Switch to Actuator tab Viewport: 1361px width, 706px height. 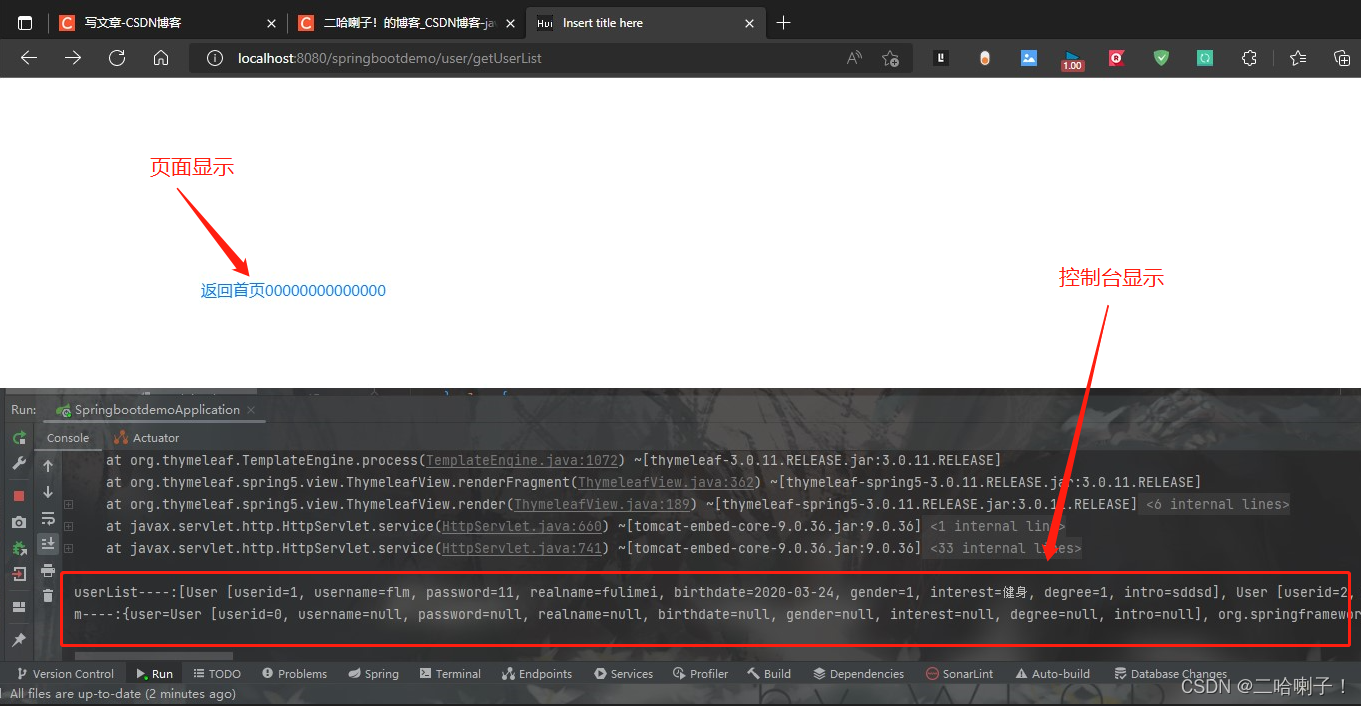coord(146,438)
